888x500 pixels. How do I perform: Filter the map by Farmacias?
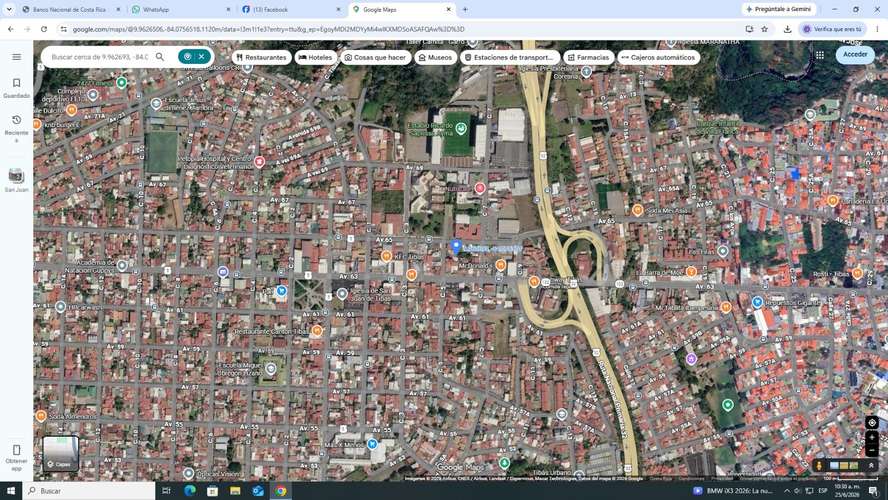coord(588,57)
